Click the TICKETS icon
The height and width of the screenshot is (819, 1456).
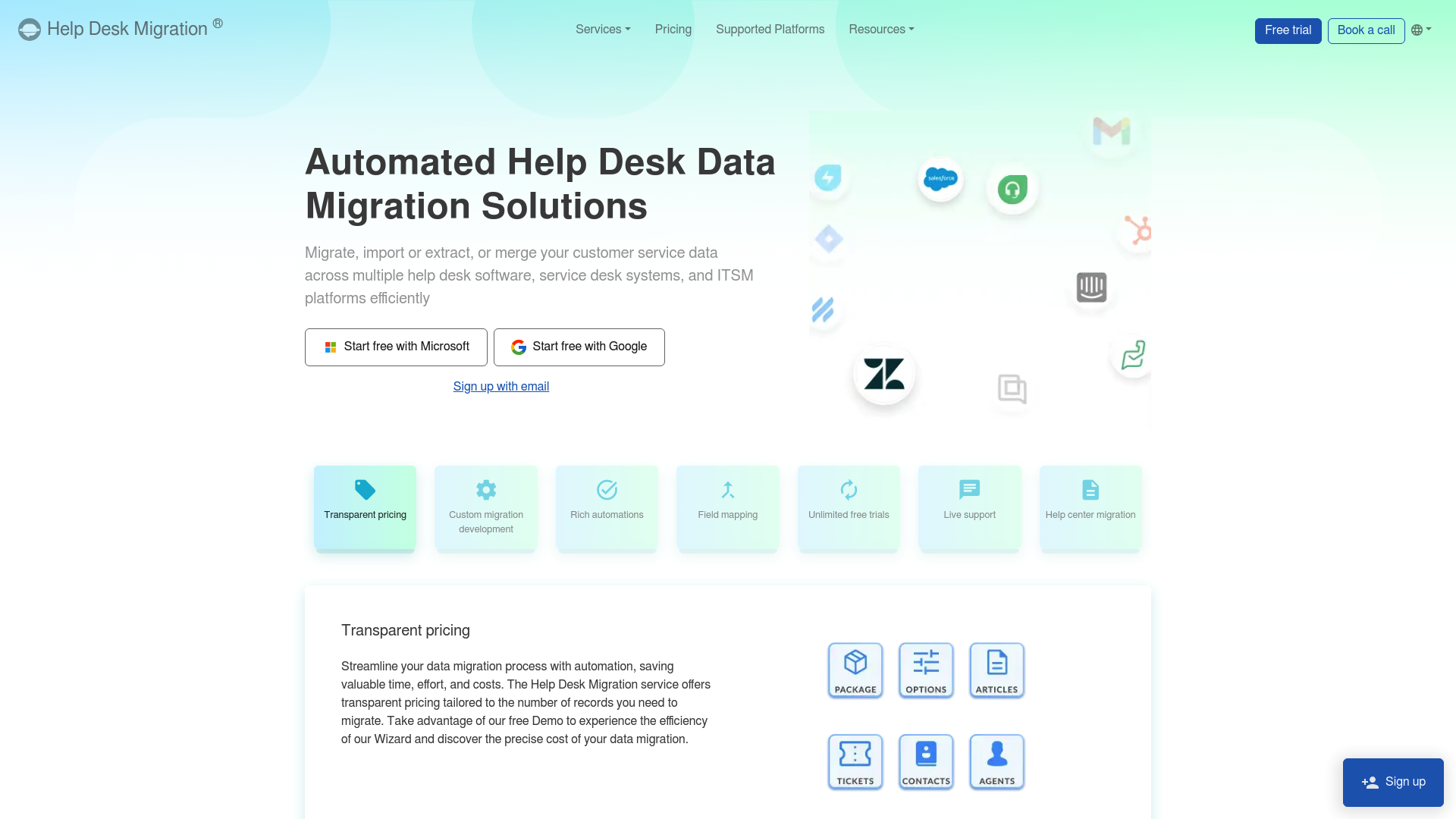pyautogui.click(x=855, y=761)
